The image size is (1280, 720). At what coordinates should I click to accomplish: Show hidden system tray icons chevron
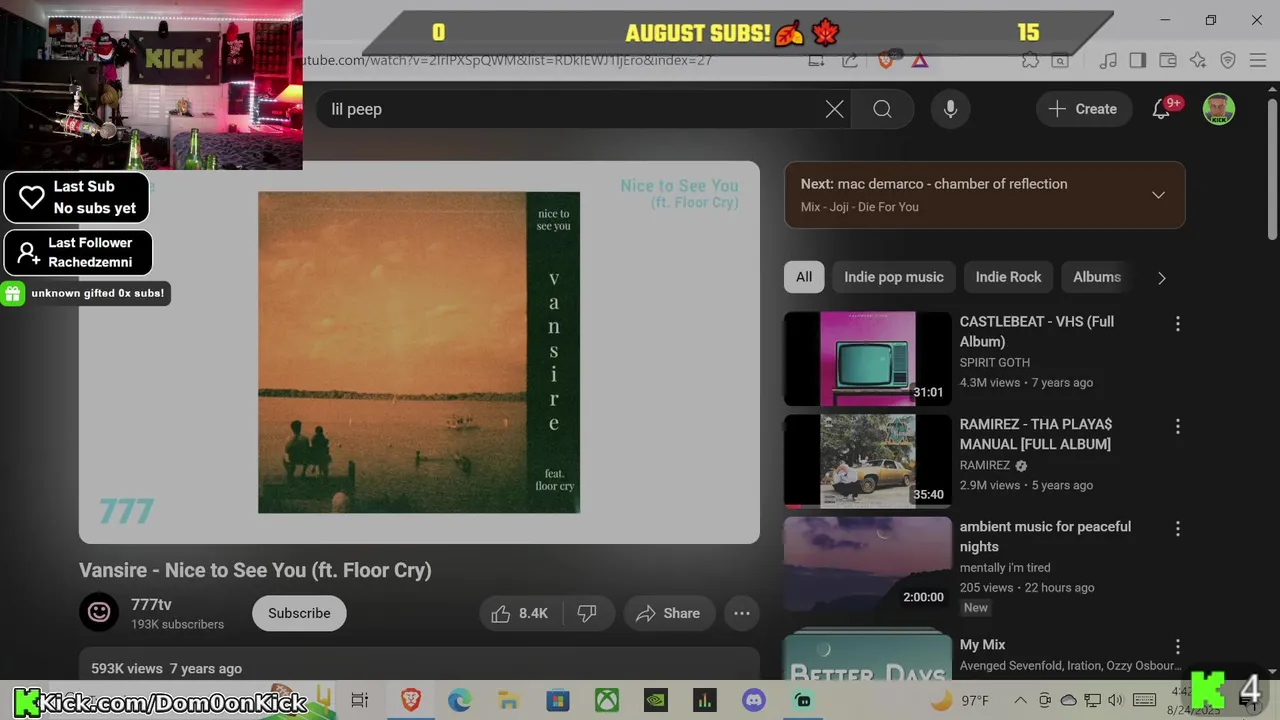(x=1020, y=700)
